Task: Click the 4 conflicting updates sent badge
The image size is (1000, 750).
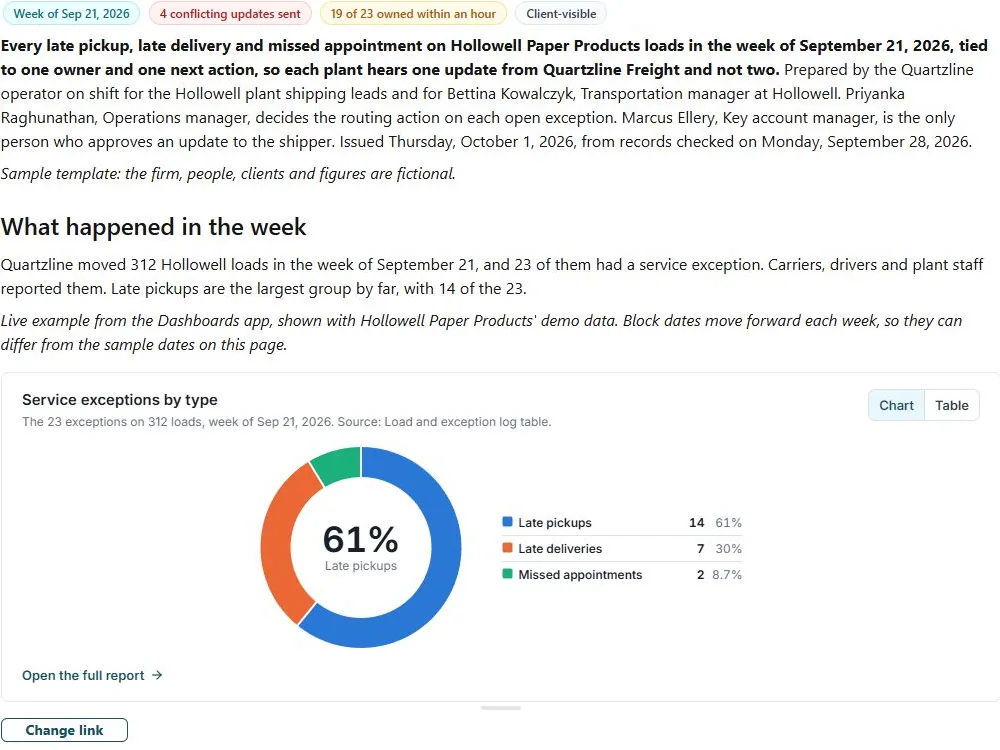Action: 230,13
